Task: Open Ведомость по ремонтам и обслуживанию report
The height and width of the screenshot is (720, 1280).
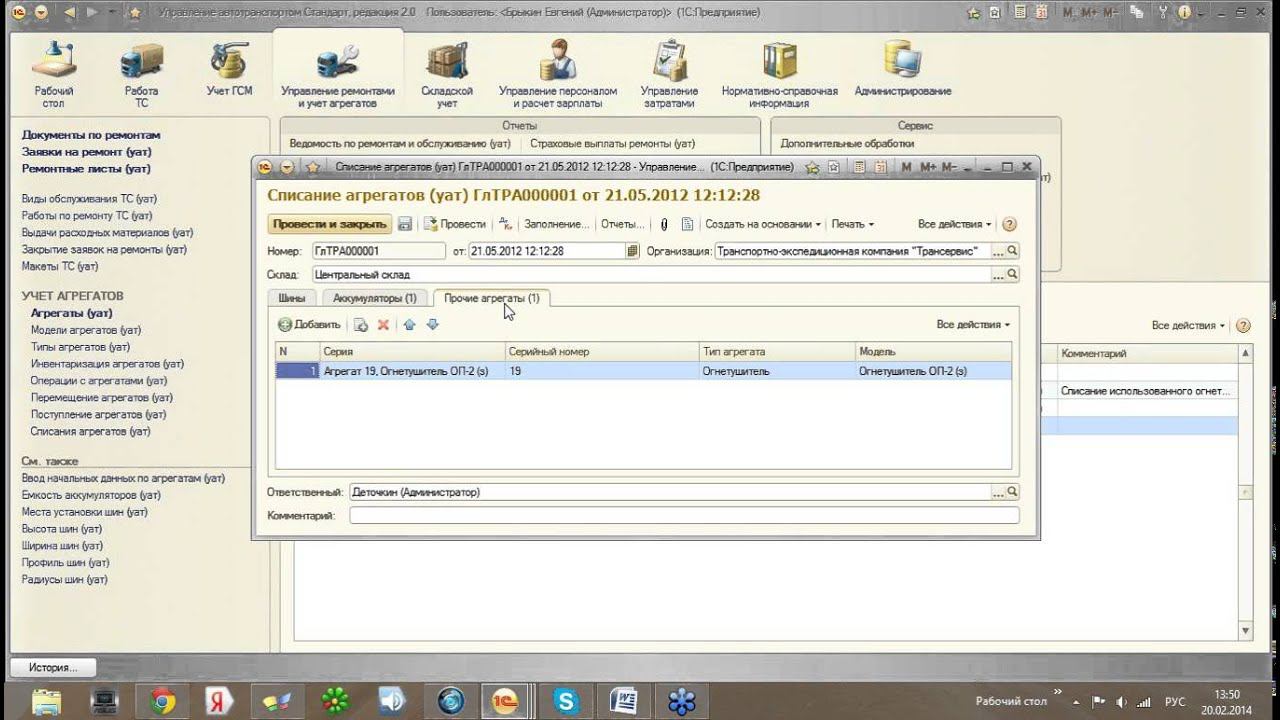Action: (x=400, y=144)
